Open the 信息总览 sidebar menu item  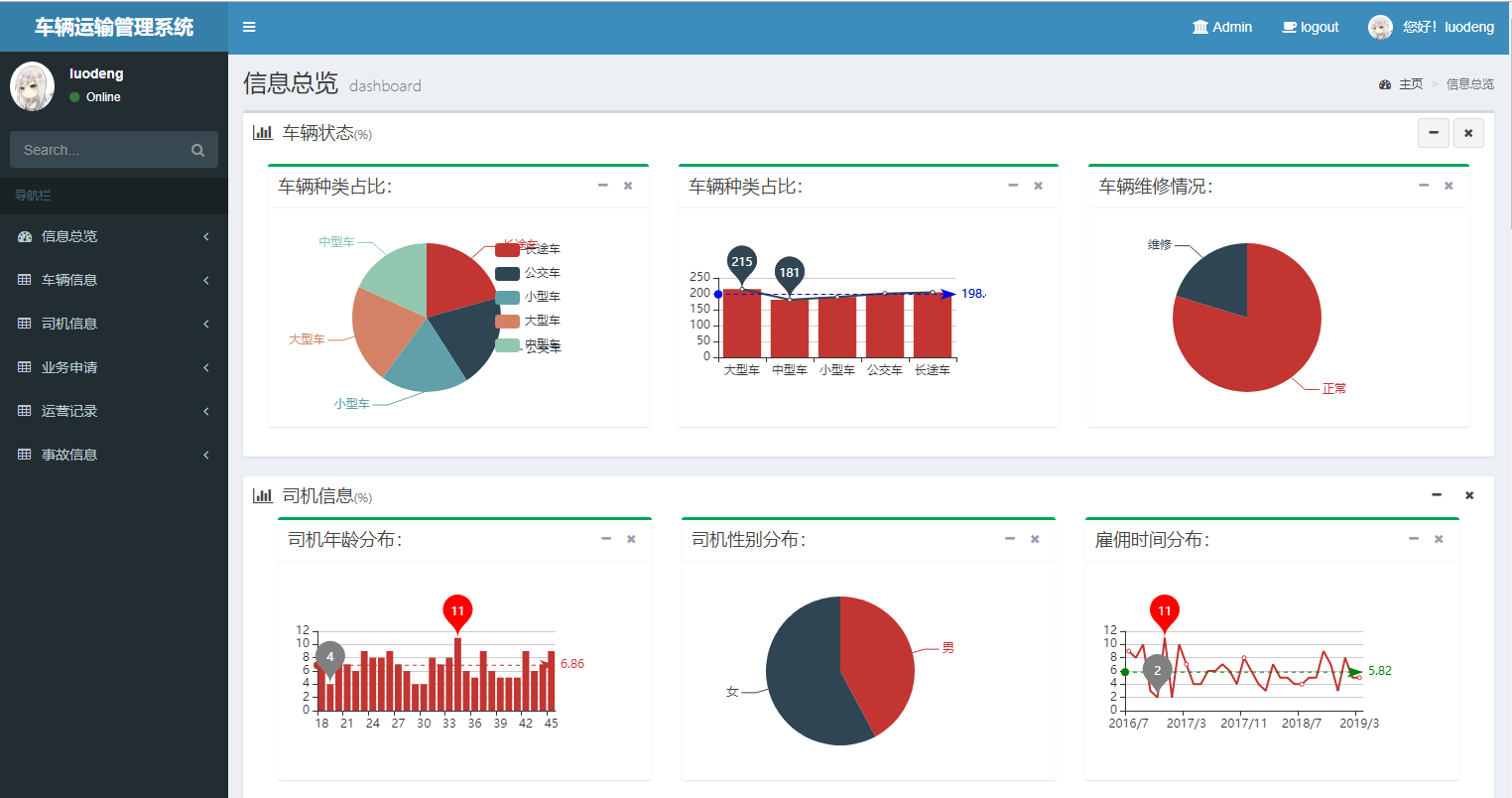click(114, 236)
